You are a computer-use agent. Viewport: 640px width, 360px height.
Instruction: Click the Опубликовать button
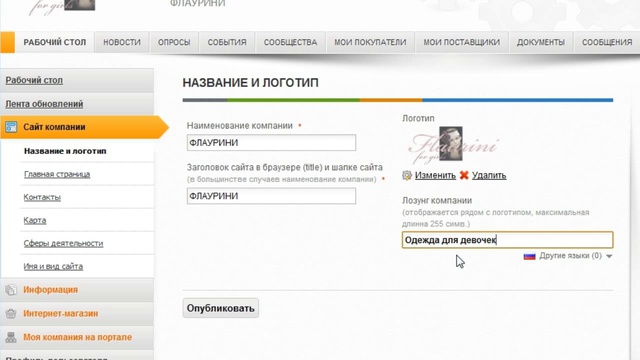click(220, 308)
